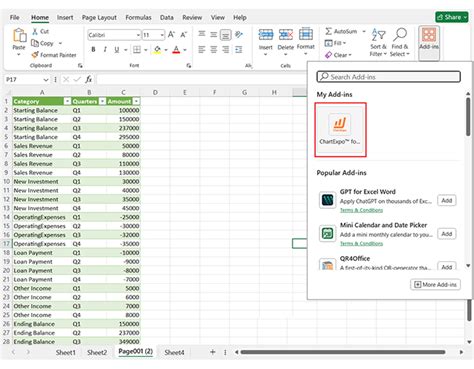Viewport: 474px width, 369px height.
Task: Switch to the Insert tab
Action: (x=65, y=17)
